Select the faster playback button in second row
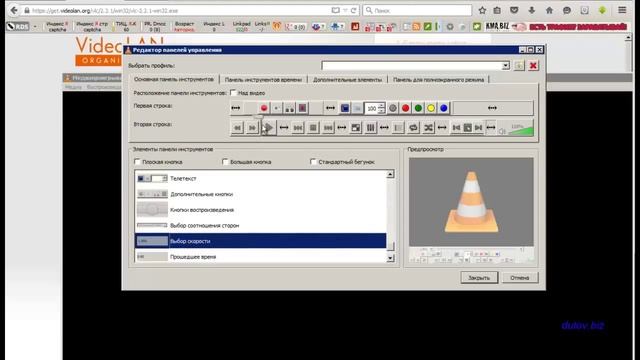Viewport: 640px width, 360px height. click(x=252, y=128)
